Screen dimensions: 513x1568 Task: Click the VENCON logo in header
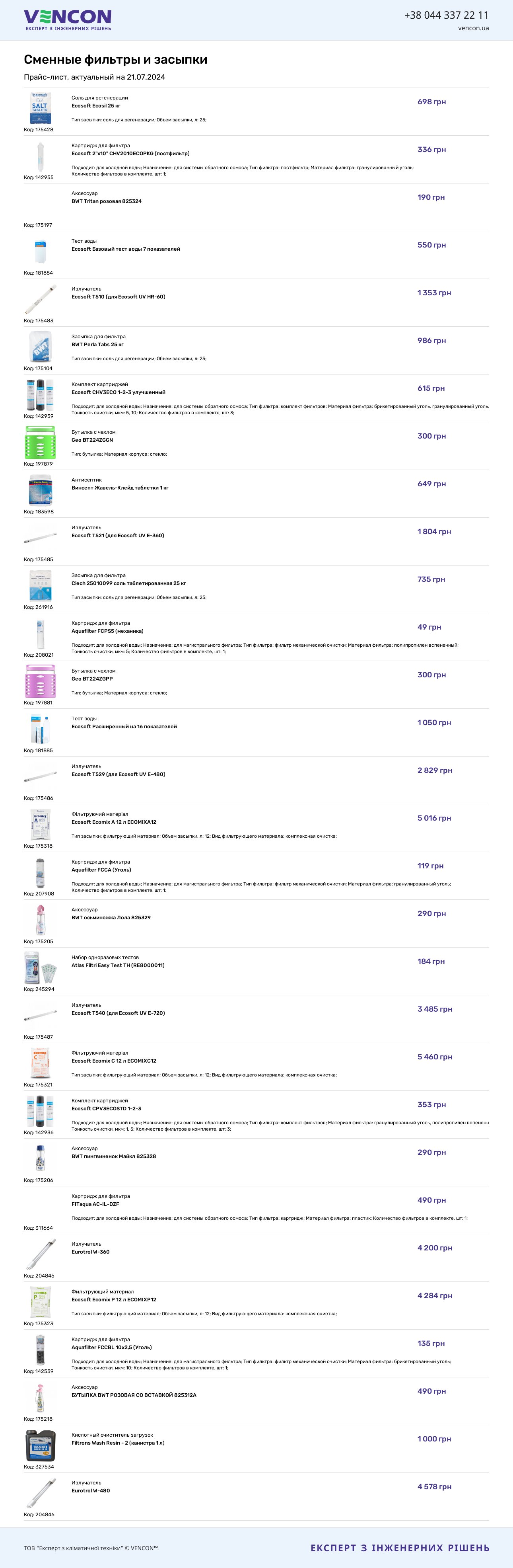tap(68, 20)
